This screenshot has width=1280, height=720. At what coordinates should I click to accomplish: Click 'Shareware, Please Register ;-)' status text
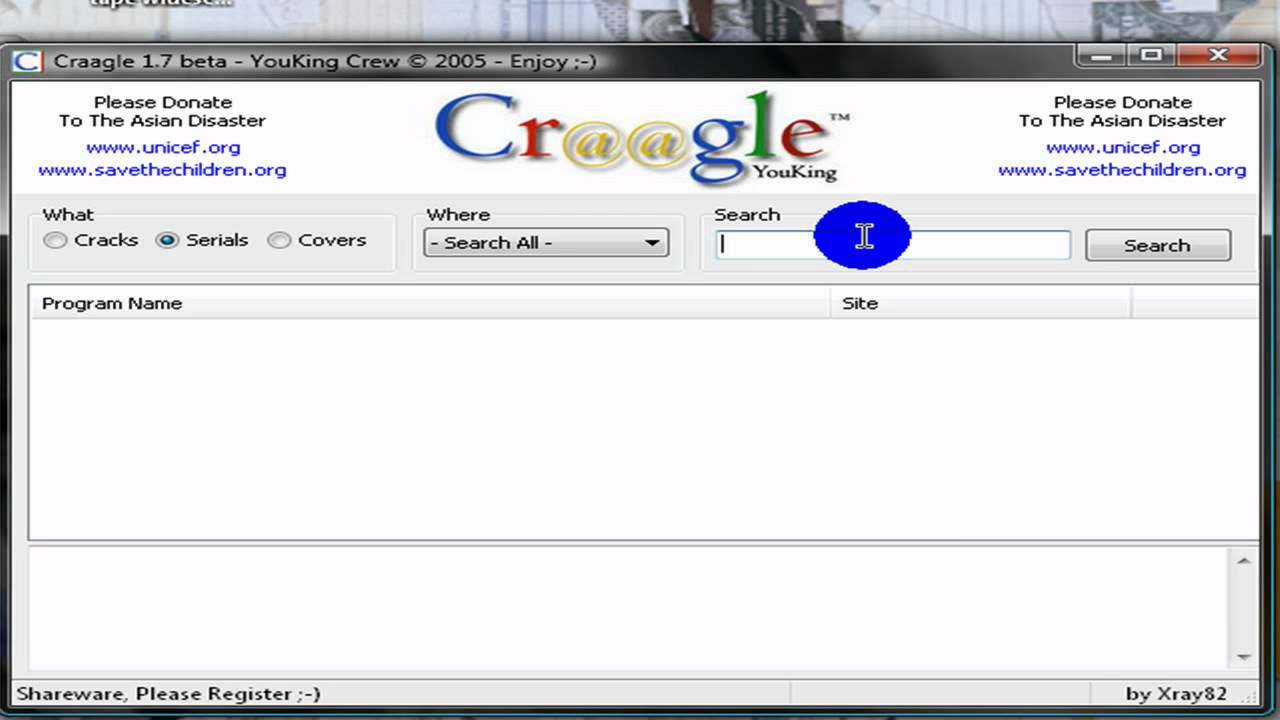click(x=168, y=694)
